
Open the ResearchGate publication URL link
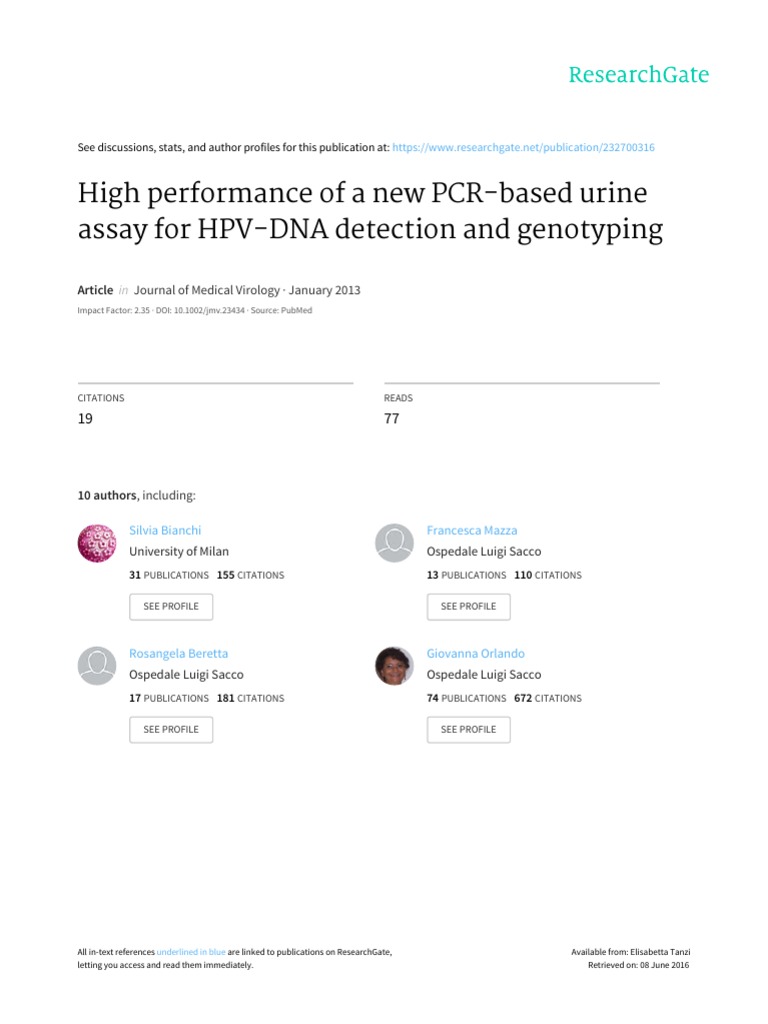(524, 147)
